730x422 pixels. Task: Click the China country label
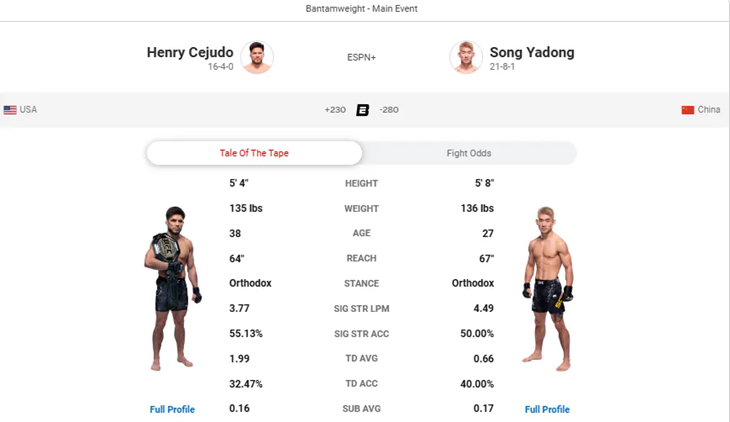(709, 109)
